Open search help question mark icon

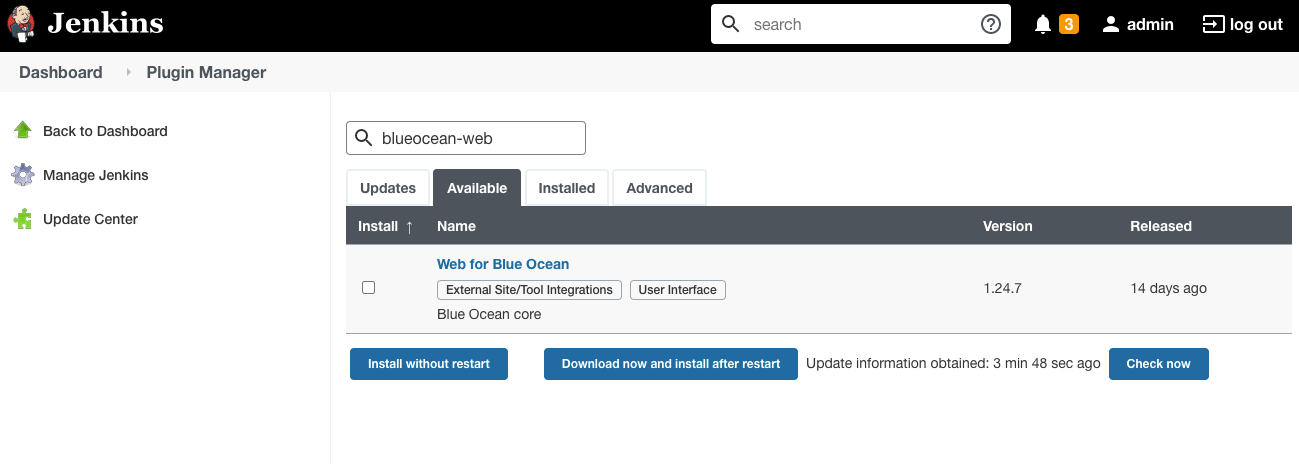(x=991, y=24)
